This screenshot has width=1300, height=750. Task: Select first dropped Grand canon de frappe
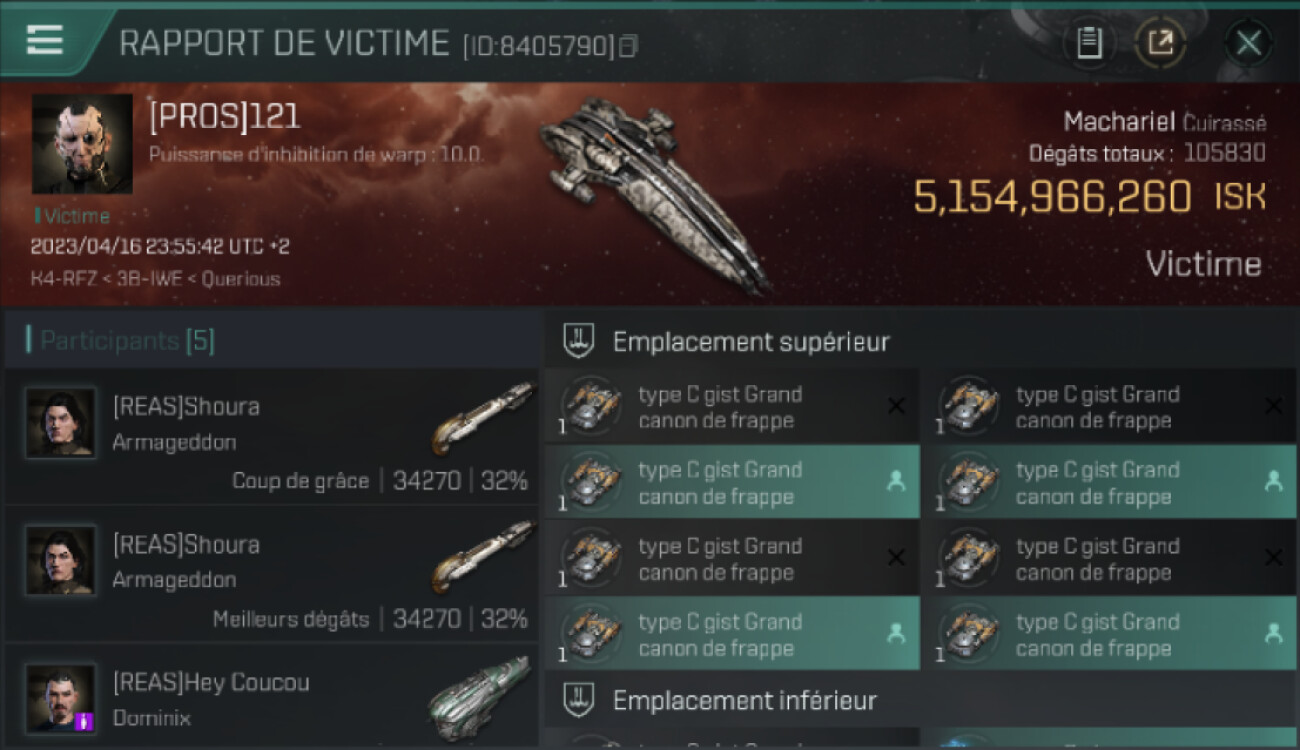pos(732,483)
